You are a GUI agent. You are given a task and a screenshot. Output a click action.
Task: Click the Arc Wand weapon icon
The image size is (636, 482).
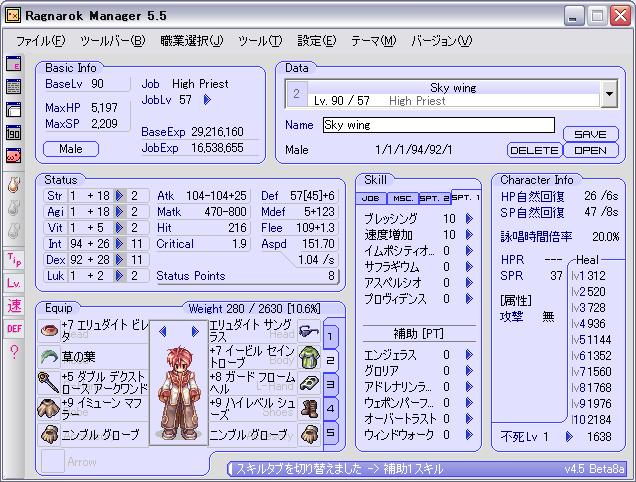[x=49, y=383]
